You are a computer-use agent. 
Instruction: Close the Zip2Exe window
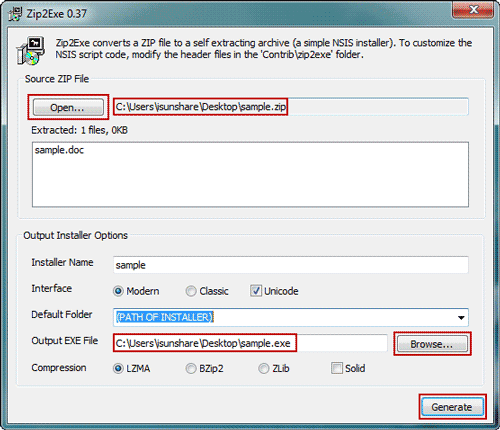click(x=473, y=9)
